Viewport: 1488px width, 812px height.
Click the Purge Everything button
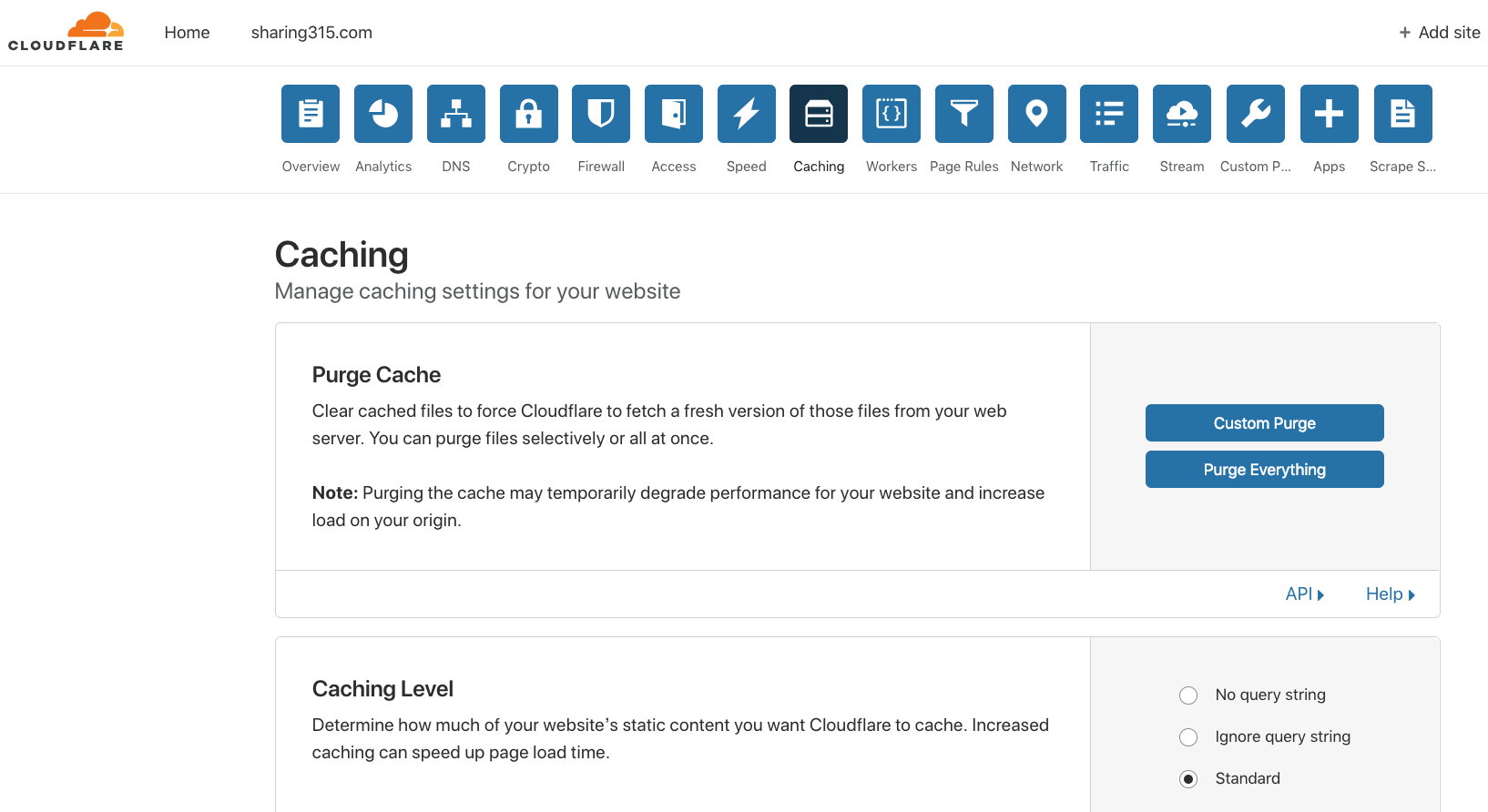1265,470
